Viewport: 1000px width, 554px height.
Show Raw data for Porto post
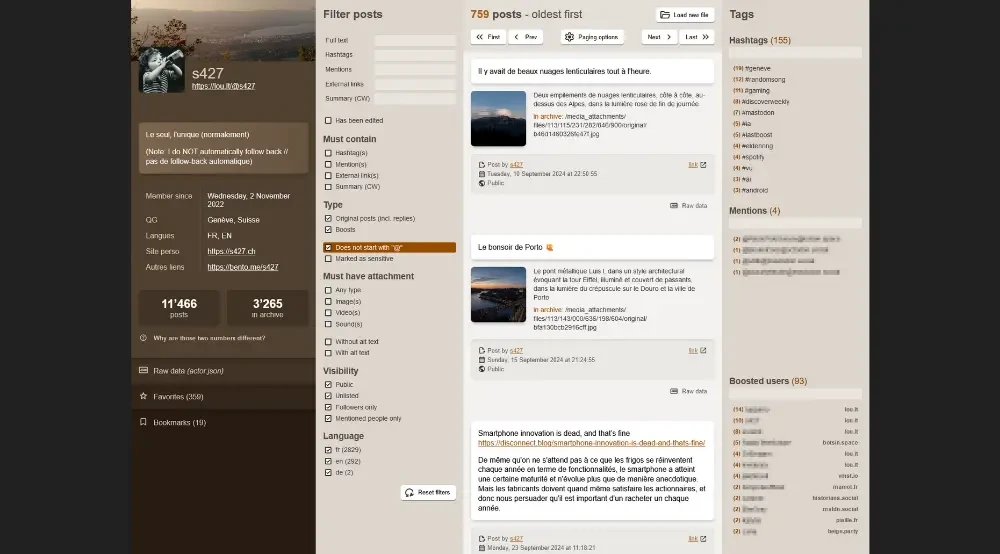pyautogui.click(x=689, y=391)
